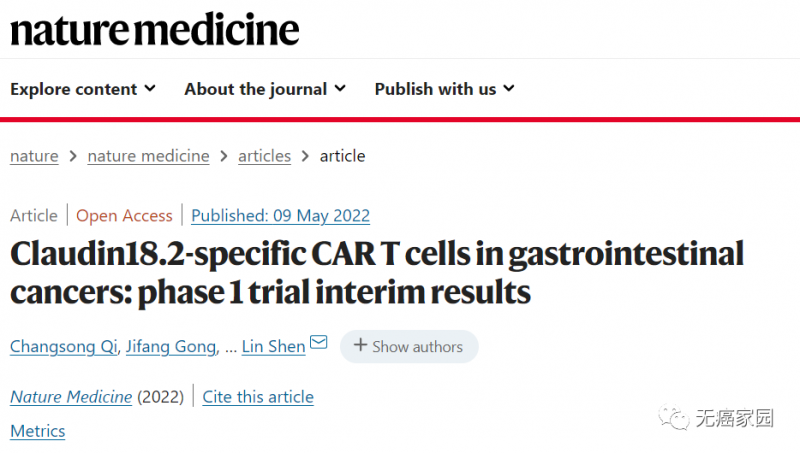Open author Lin Shen's link
This screenshot has height=453, width=800.
(274, 347)
